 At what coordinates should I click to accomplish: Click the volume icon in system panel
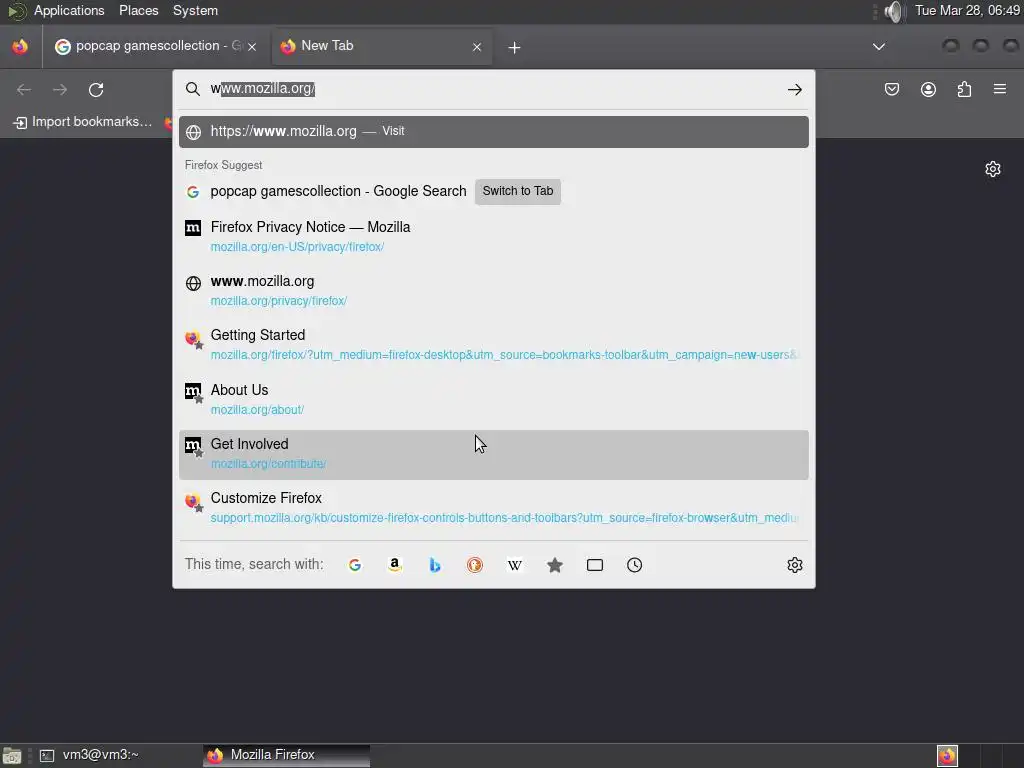point(893,11)
